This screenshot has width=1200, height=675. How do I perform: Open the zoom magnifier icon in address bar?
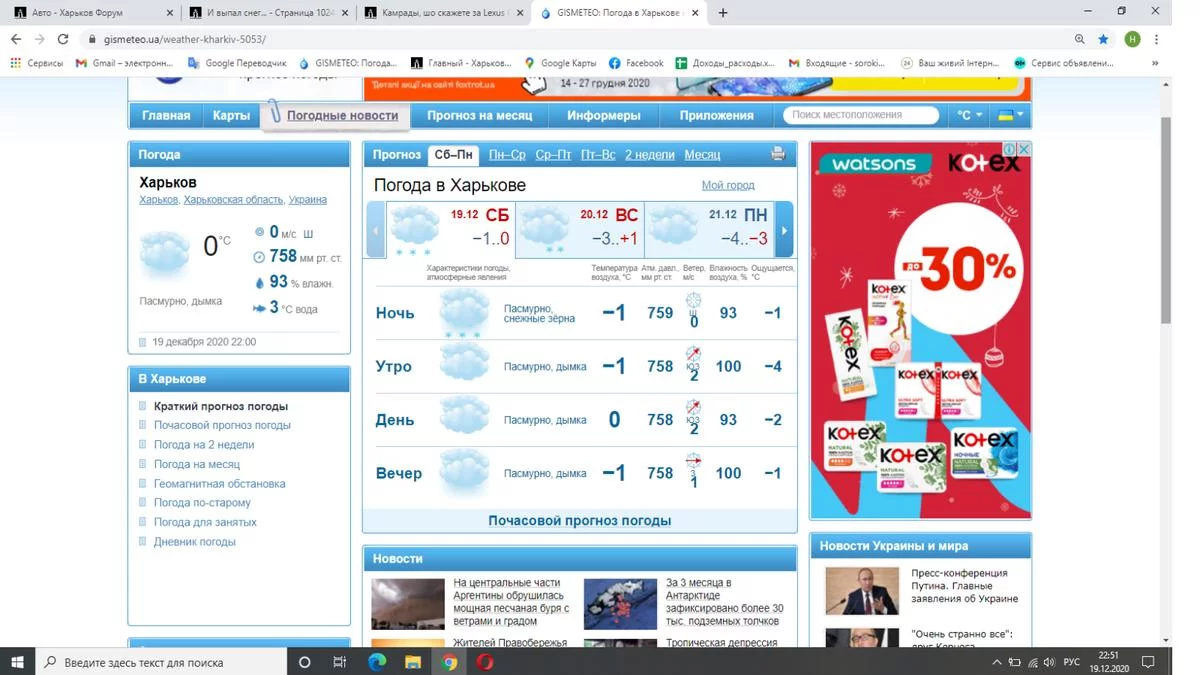click(x=1080, y=39)
